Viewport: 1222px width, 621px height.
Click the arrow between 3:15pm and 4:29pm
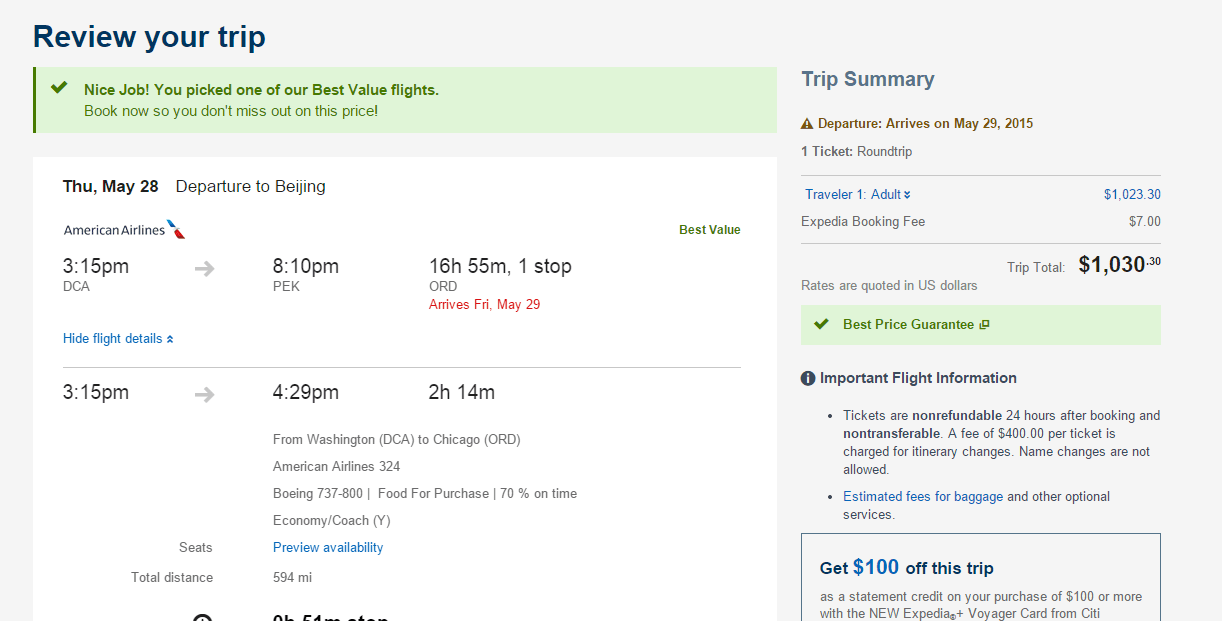pos(205,394)
